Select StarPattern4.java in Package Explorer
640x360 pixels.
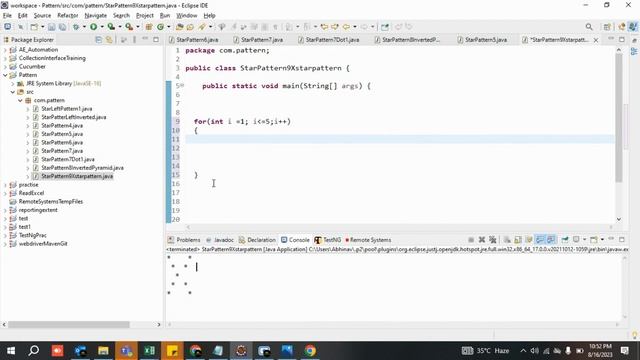click(62, 126)
